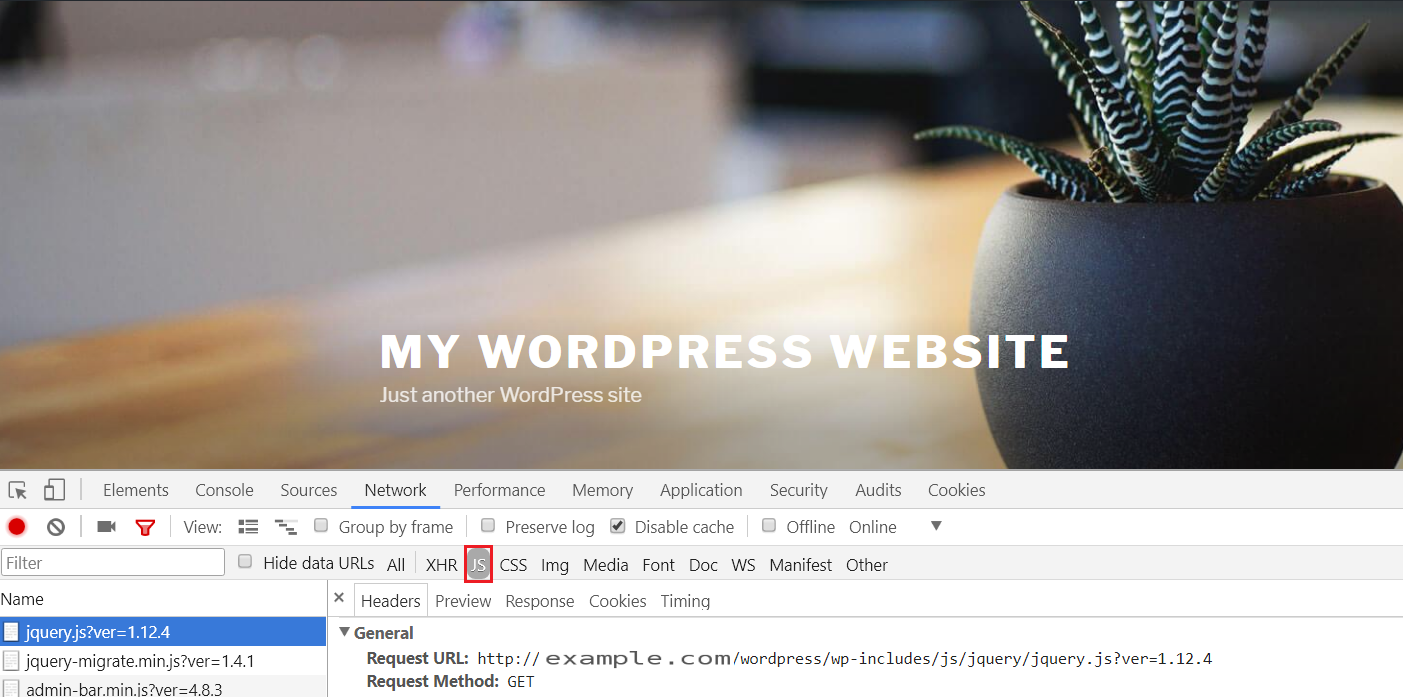This screenshot has width=1404, height=697.
Task: Collapse the General section triangle
Action: (x=345, y=632)
